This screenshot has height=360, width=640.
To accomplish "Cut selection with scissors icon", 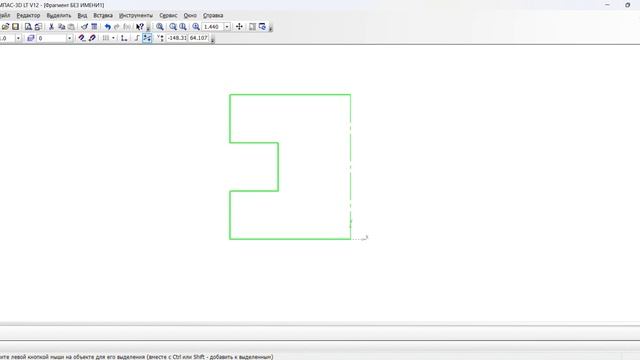I will click(51, 27).
